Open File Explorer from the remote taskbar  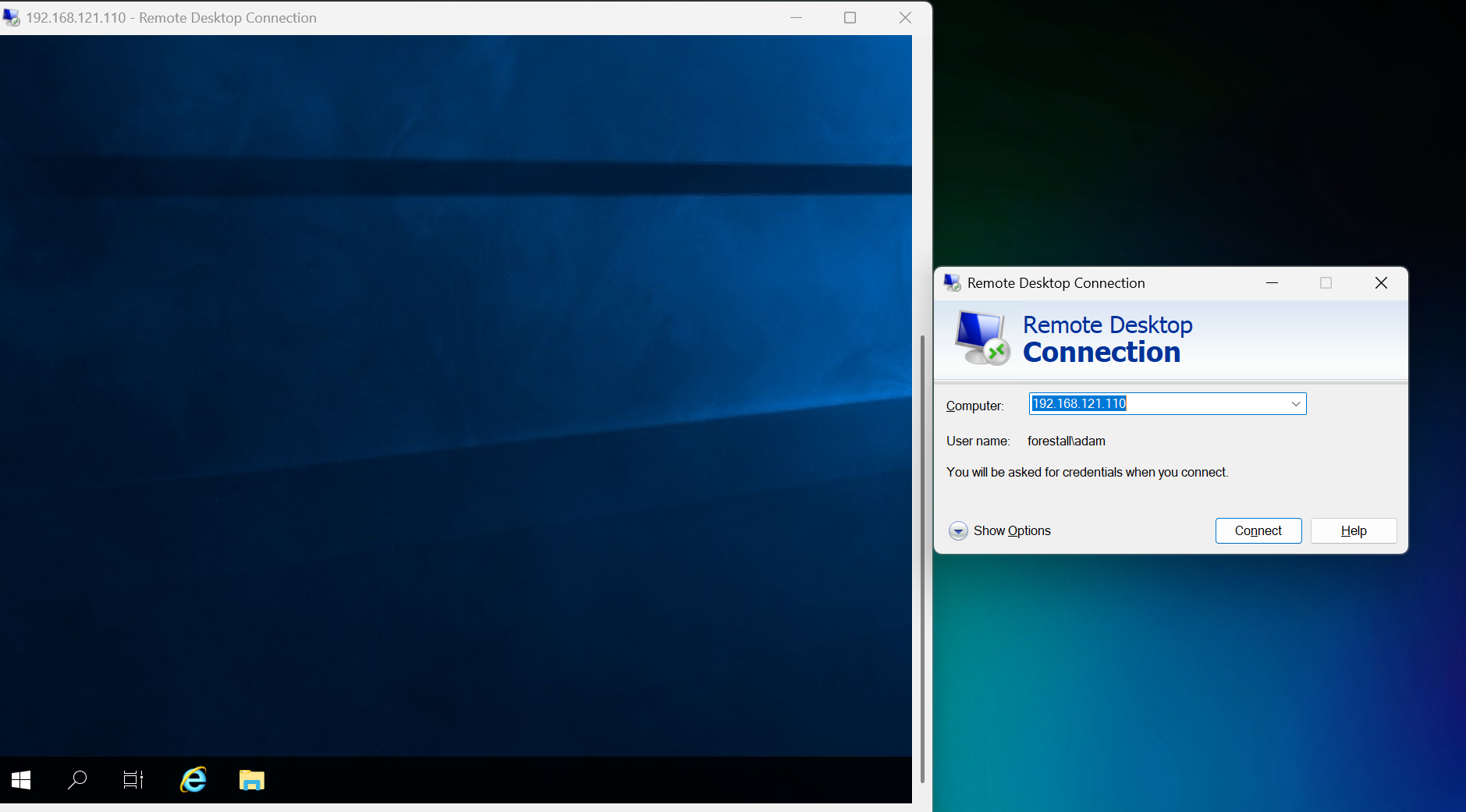coord(251,779)
